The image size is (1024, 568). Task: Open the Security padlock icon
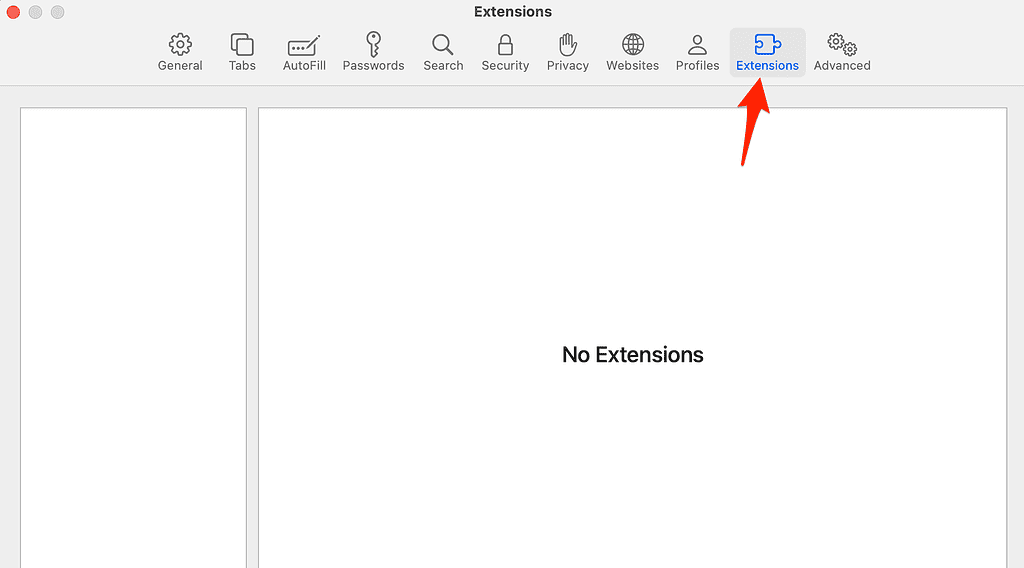click(x=505, y=45)
